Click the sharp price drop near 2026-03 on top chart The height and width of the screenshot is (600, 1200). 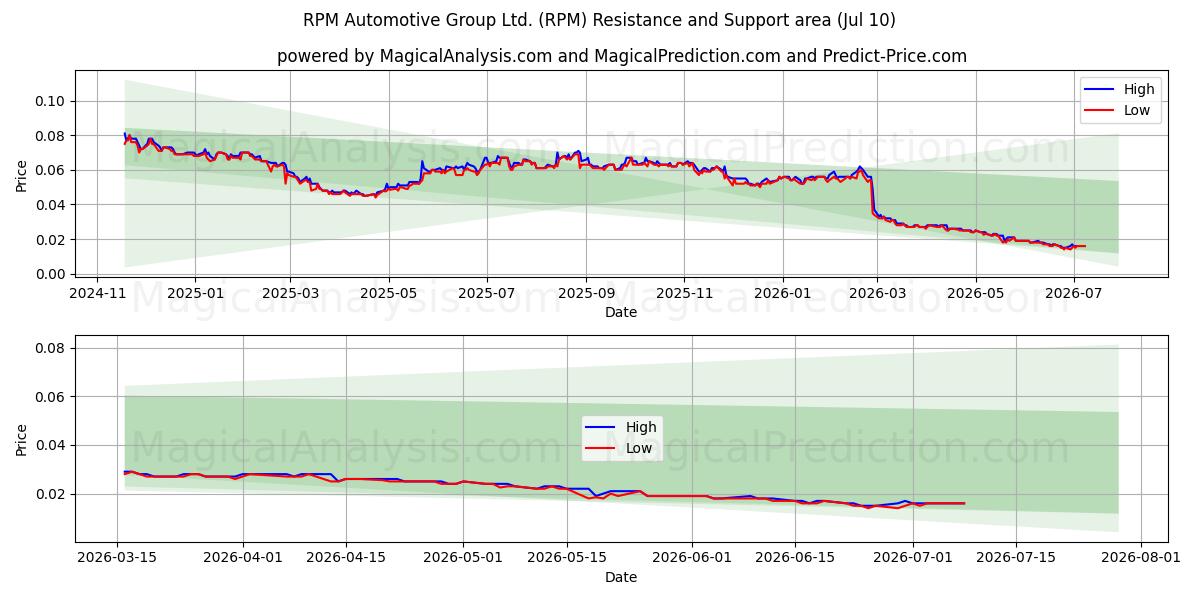(872, 196)
